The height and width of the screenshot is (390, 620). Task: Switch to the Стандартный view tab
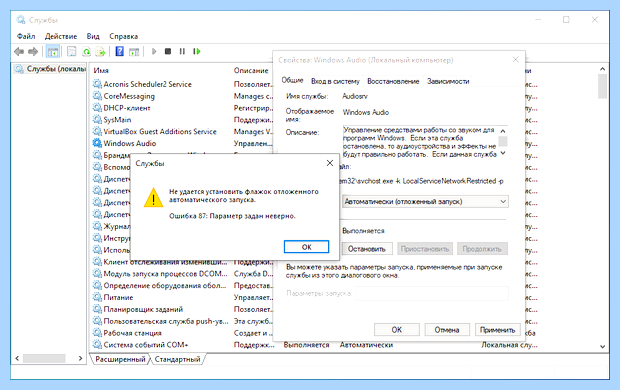(x=178, y=359)
